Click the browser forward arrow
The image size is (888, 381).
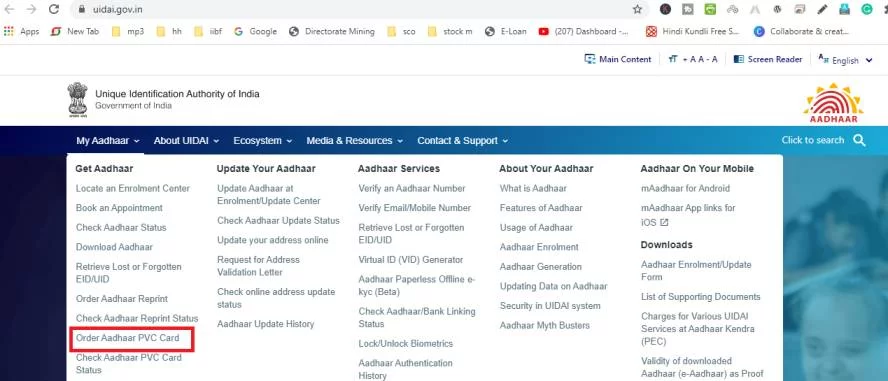point(31,9)
